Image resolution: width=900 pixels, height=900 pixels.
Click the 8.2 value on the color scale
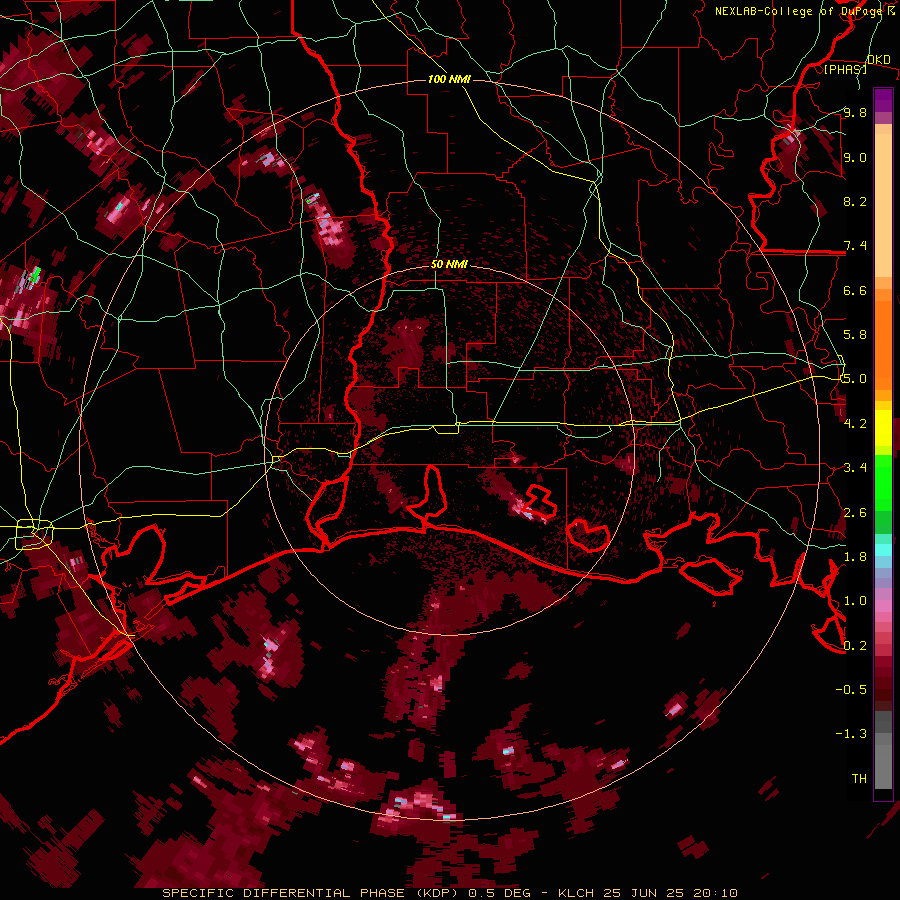(855, 201)
